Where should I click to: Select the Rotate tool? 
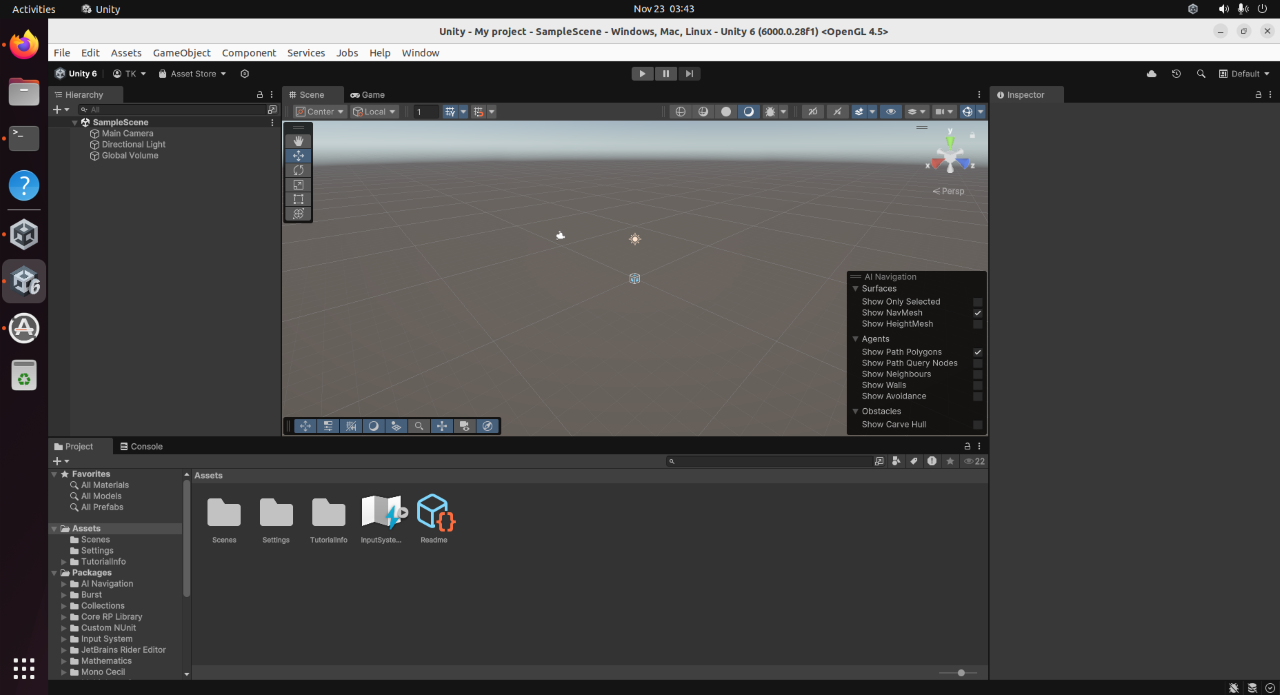(x=297, y=169)
